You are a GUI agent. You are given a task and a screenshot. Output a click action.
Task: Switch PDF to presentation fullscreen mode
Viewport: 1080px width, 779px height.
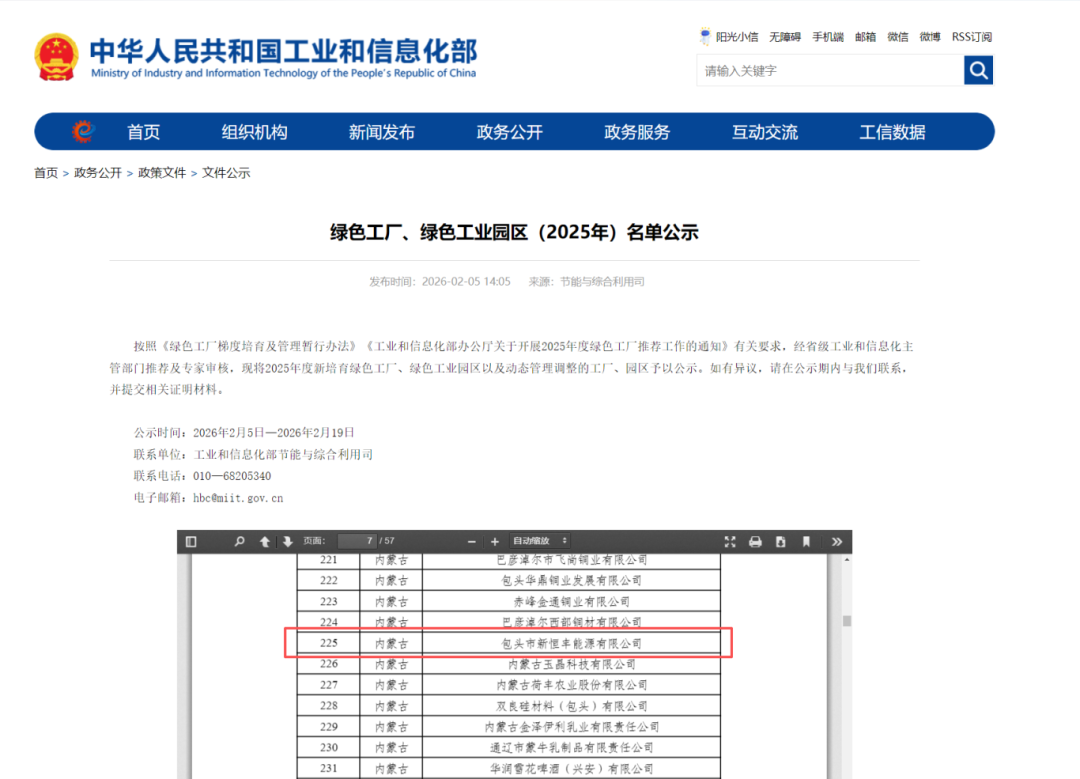(x=730, y=542)
